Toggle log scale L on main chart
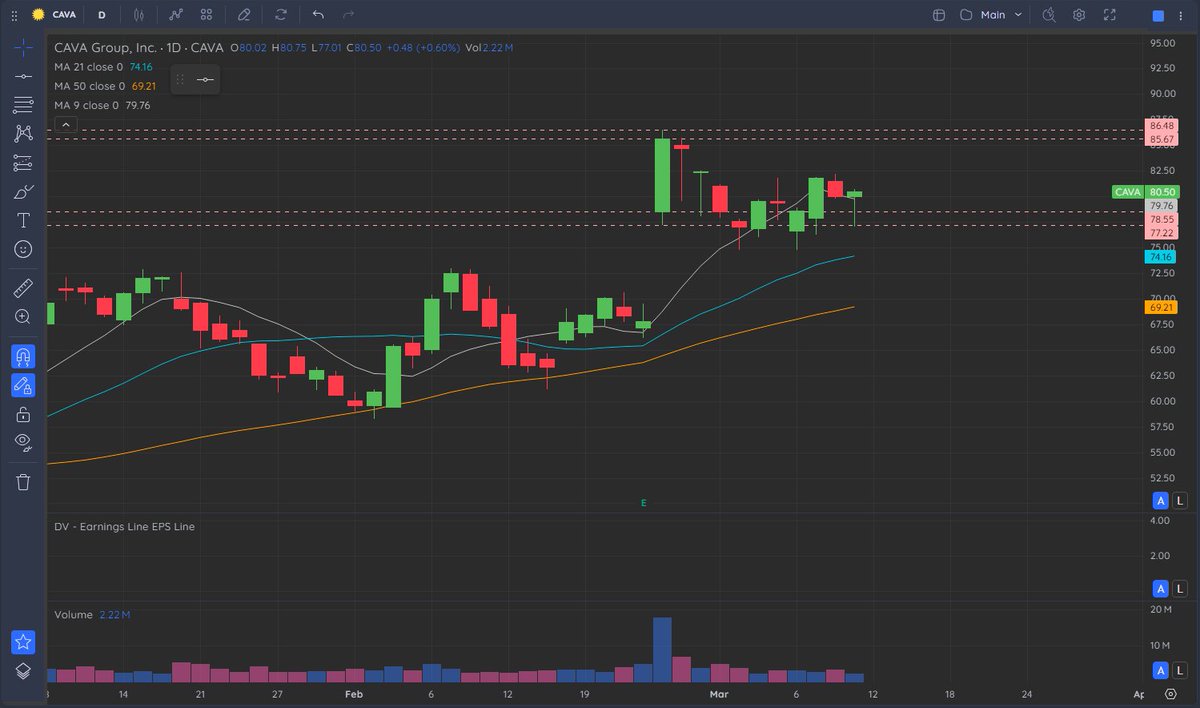Screen dimensions: 1200x708 point(1180,500)
